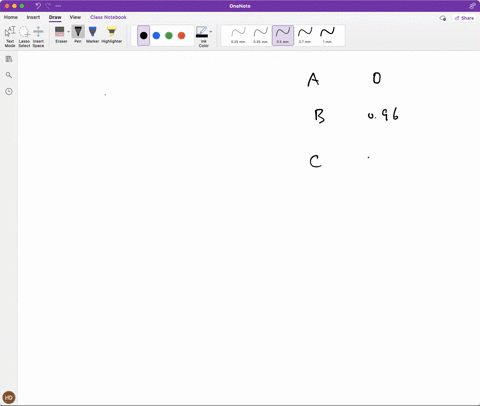Undo the last action

coord(38,6)
